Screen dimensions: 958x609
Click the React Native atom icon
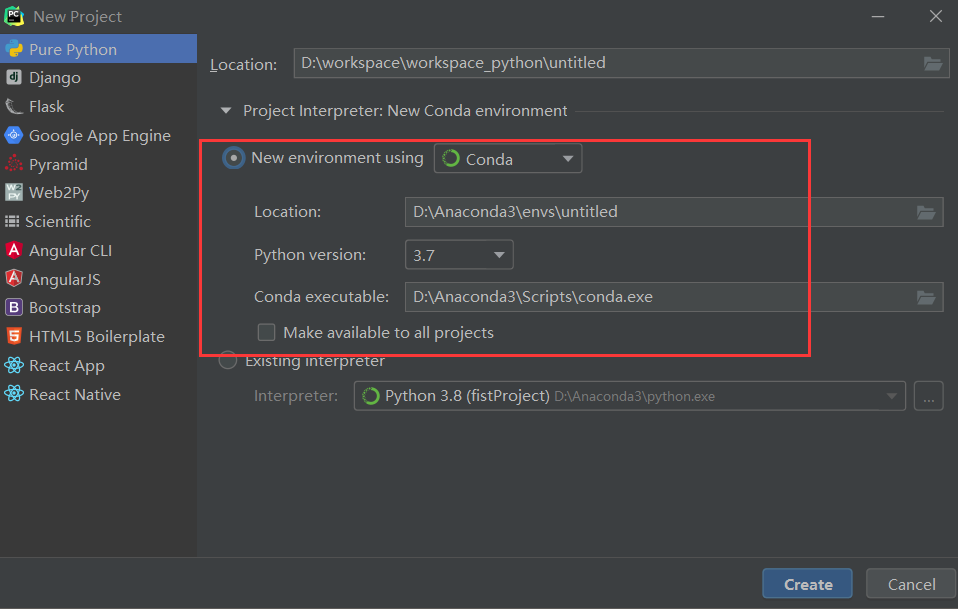click(x=13, y=394)
